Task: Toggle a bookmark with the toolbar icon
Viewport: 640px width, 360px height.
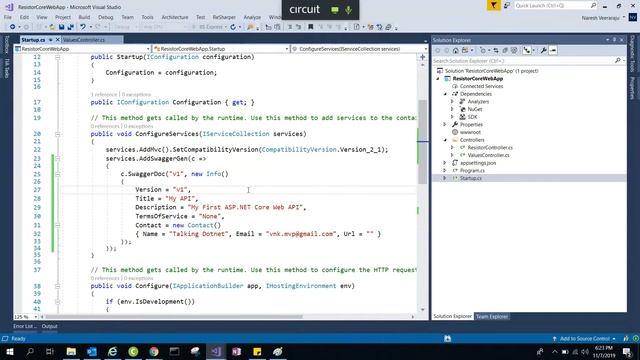Action: point(311,27)
